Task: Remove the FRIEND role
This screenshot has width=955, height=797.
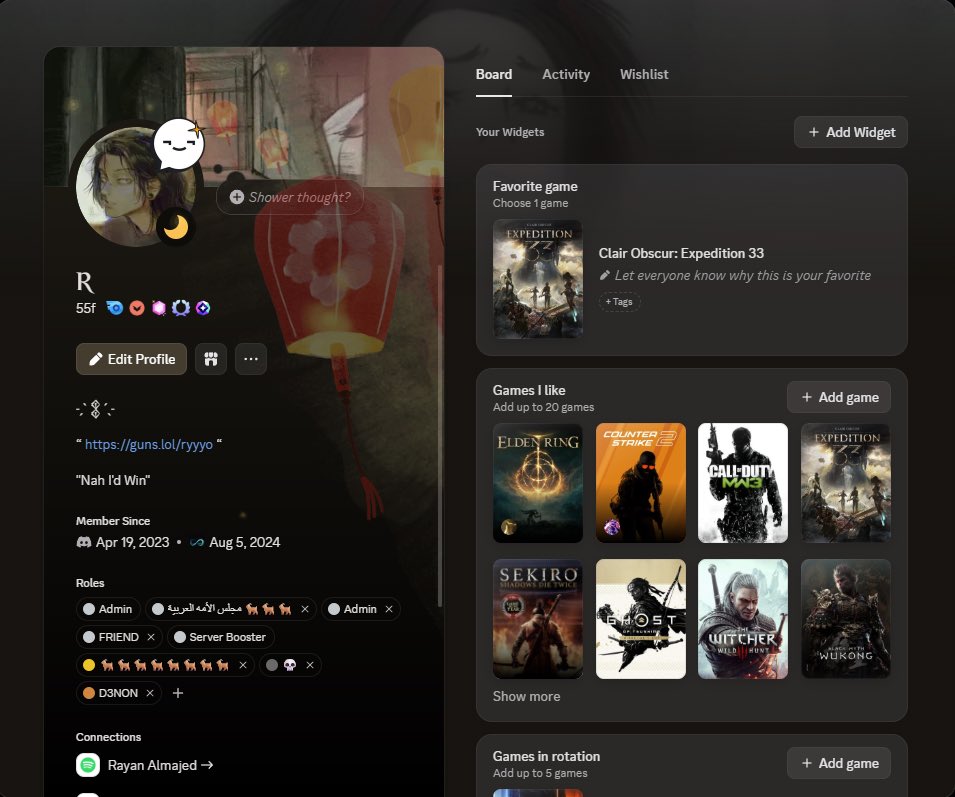Action: click(x=151, y=637)
